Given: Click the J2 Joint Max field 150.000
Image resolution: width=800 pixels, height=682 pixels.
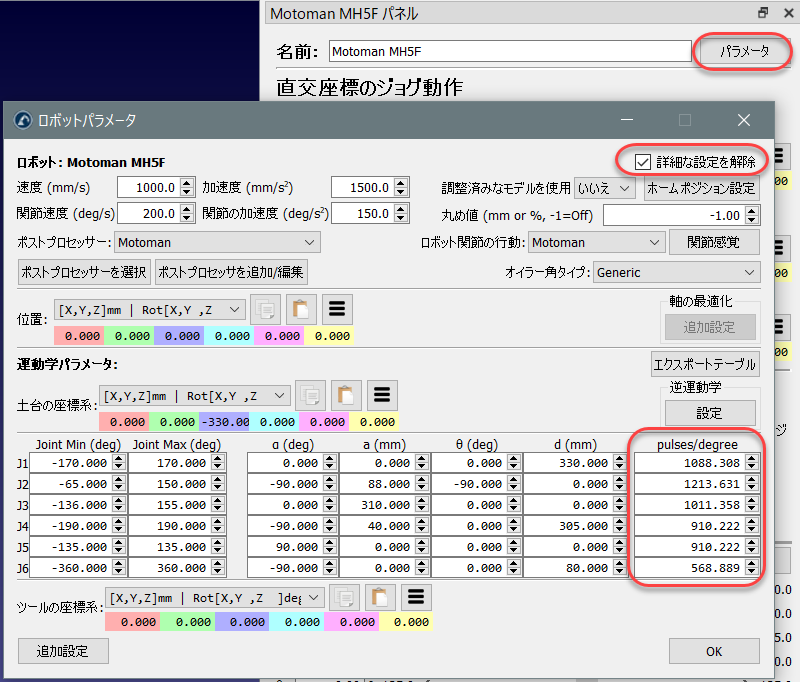Looking at the screenshot, I should tap(177, 484).
